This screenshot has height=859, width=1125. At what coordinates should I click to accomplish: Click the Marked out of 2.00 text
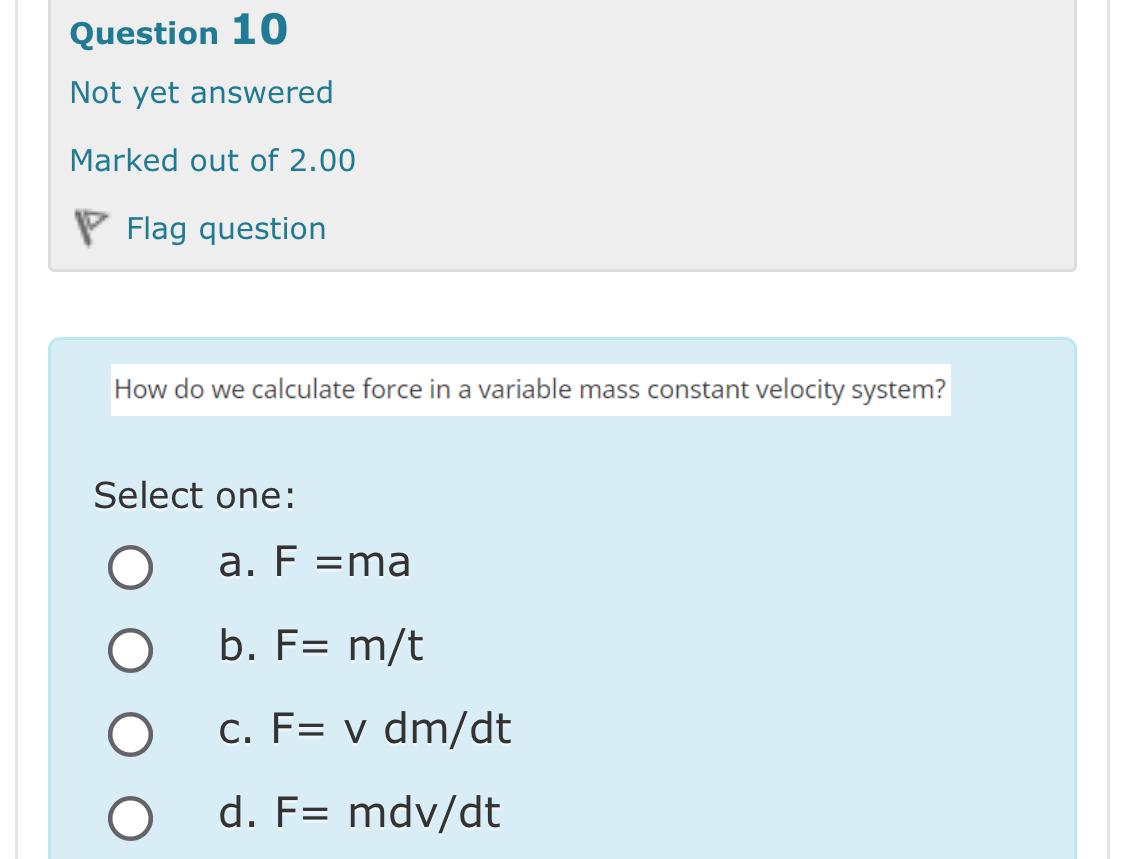pyautogui.click(x=211, y=160)
